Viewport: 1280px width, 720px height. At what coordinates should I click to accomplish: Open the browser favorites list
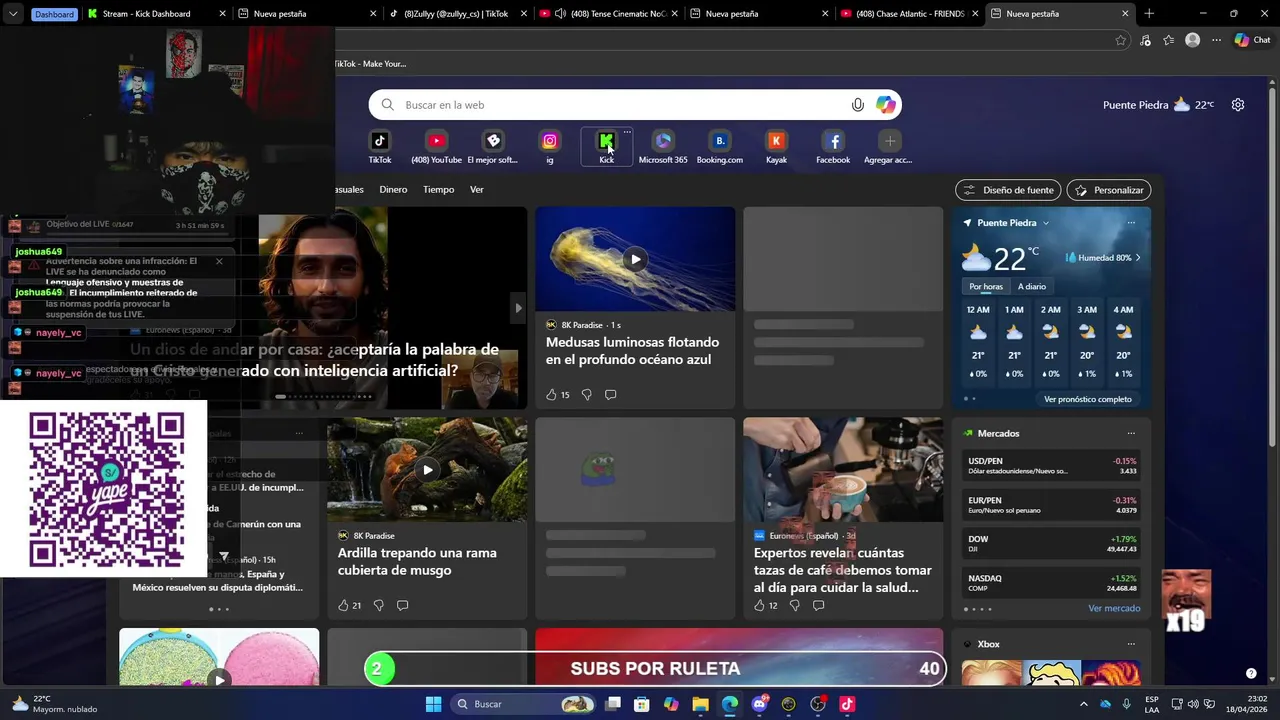pos(1169,40)
